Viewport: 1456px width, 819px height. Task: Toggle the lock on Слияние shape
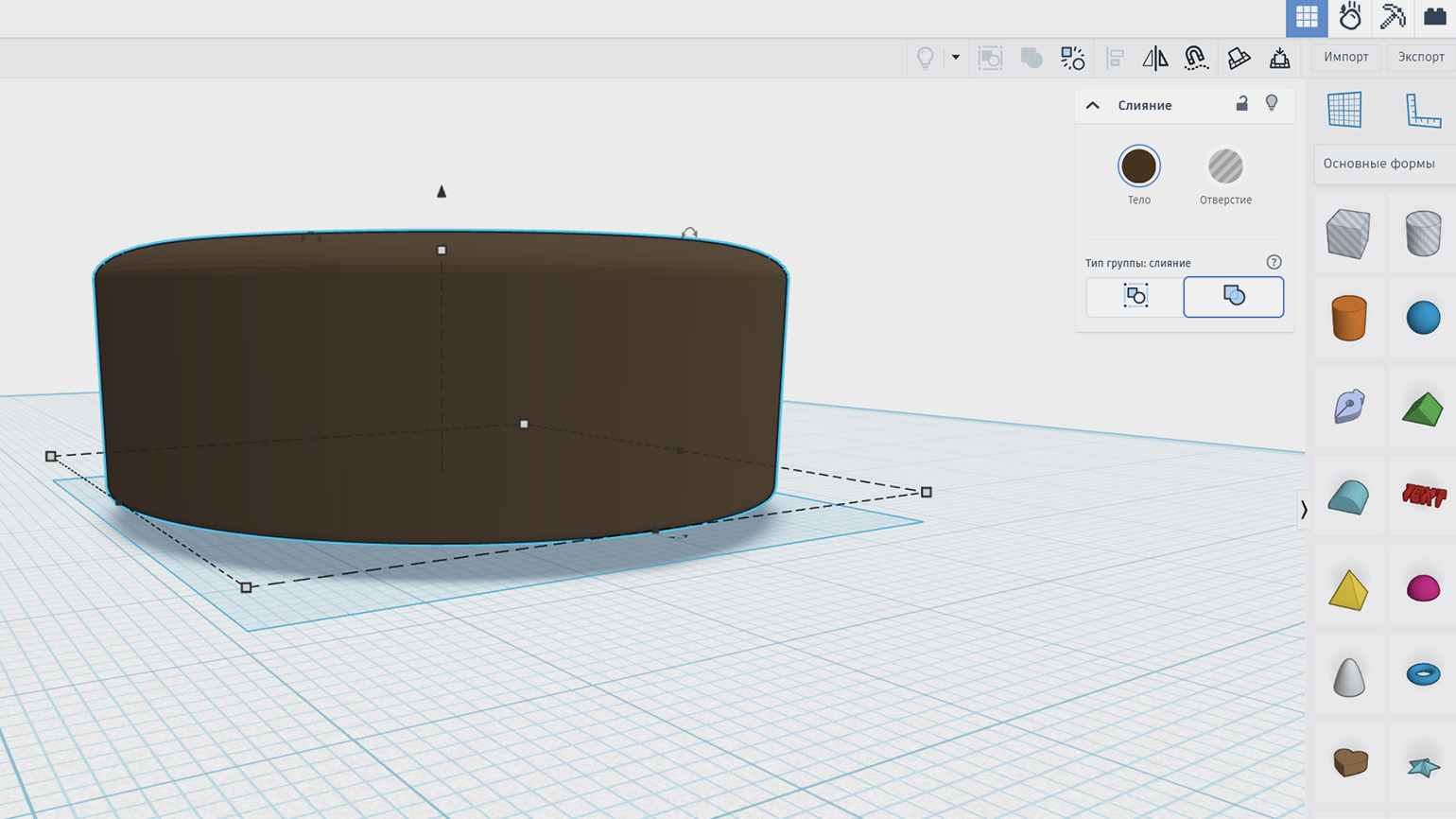[x=1241, y=104]
